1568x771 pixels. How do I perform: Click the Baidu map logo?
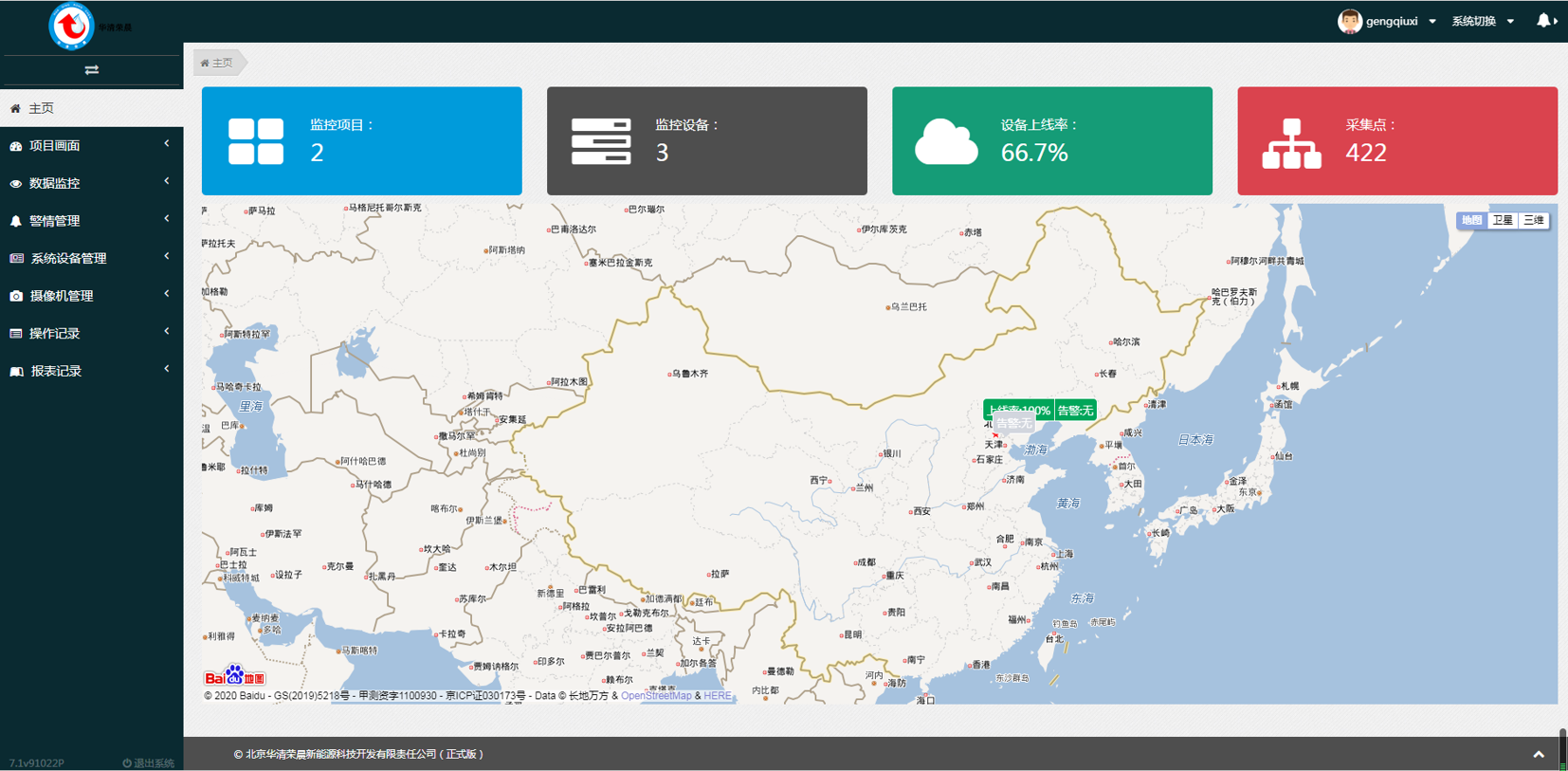[235, 676]
